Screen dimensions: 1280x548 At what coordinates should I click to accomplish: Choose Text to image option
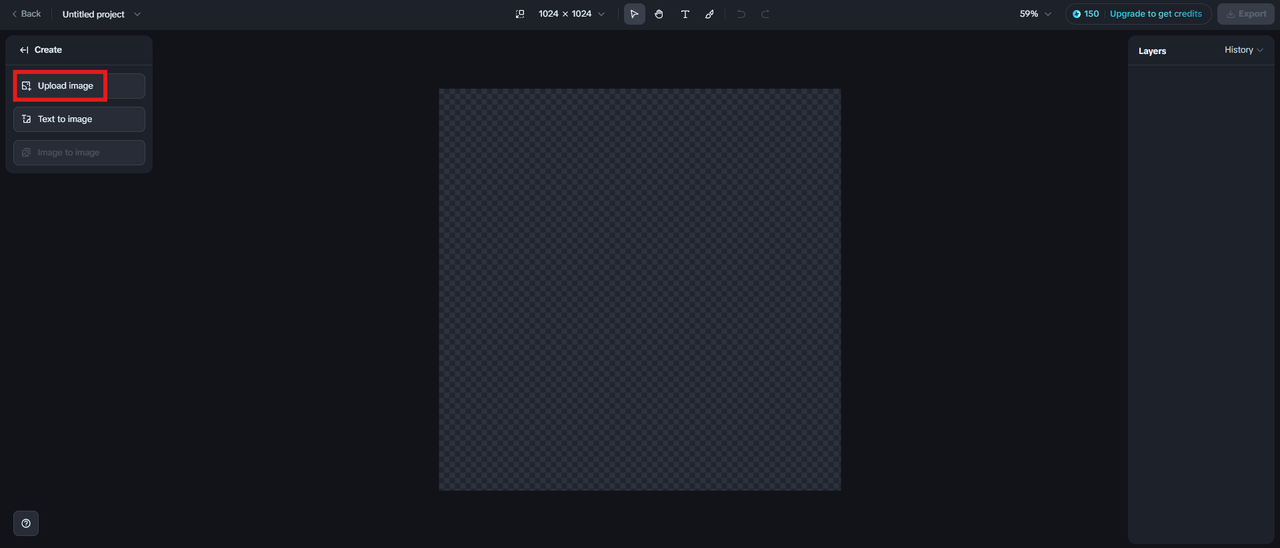click(79, 119)
